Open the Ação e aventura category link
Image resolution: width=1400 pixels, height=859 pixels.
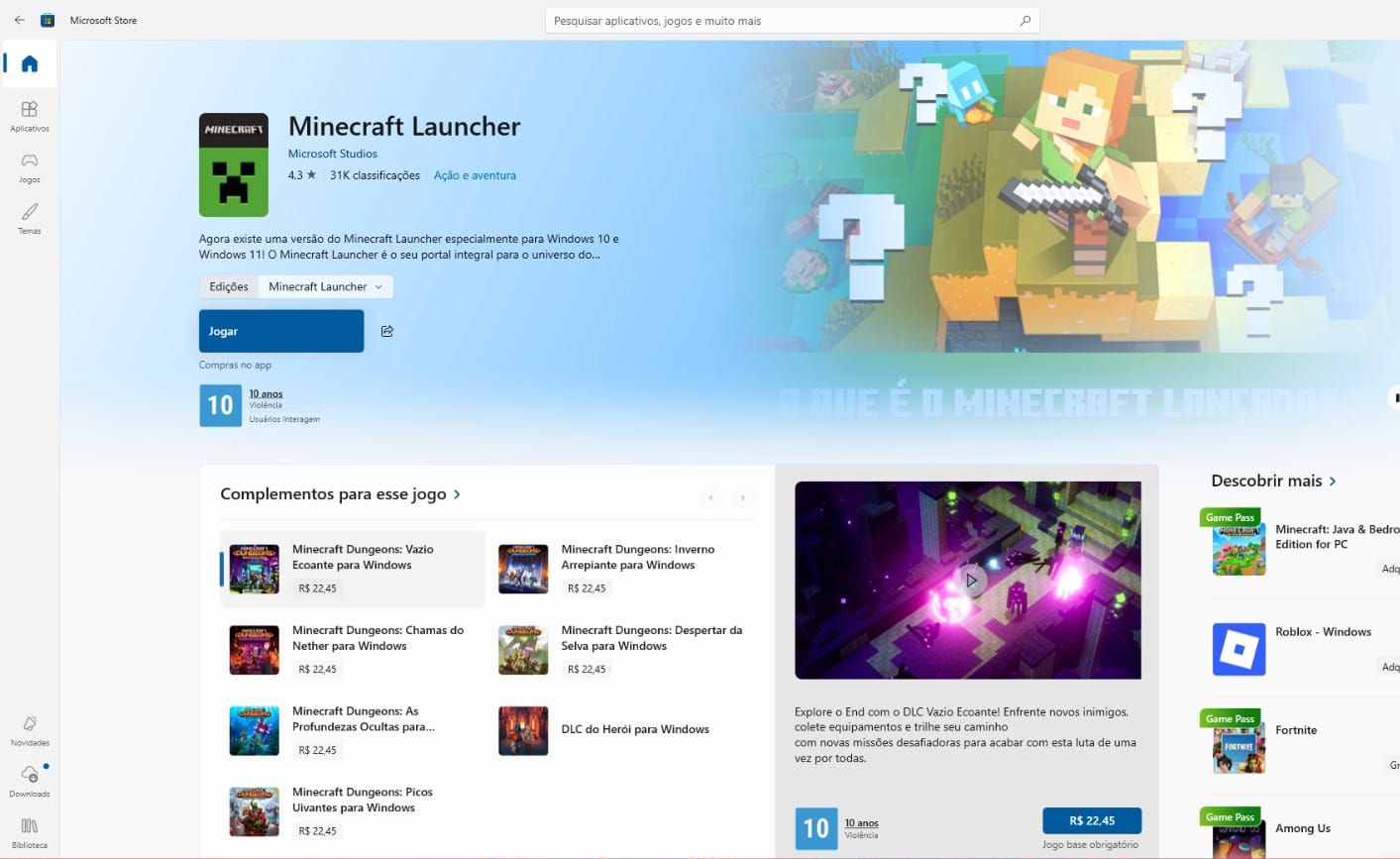coord(475,175)
